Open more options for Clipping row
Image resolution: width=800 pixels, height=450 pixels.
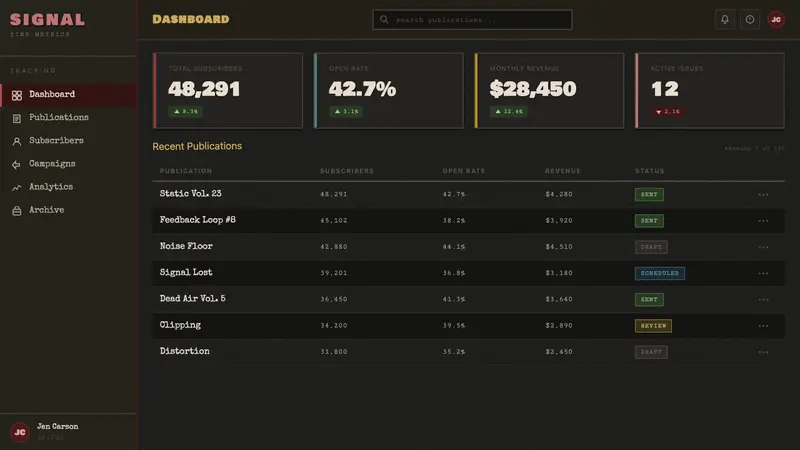pos(763,326)
